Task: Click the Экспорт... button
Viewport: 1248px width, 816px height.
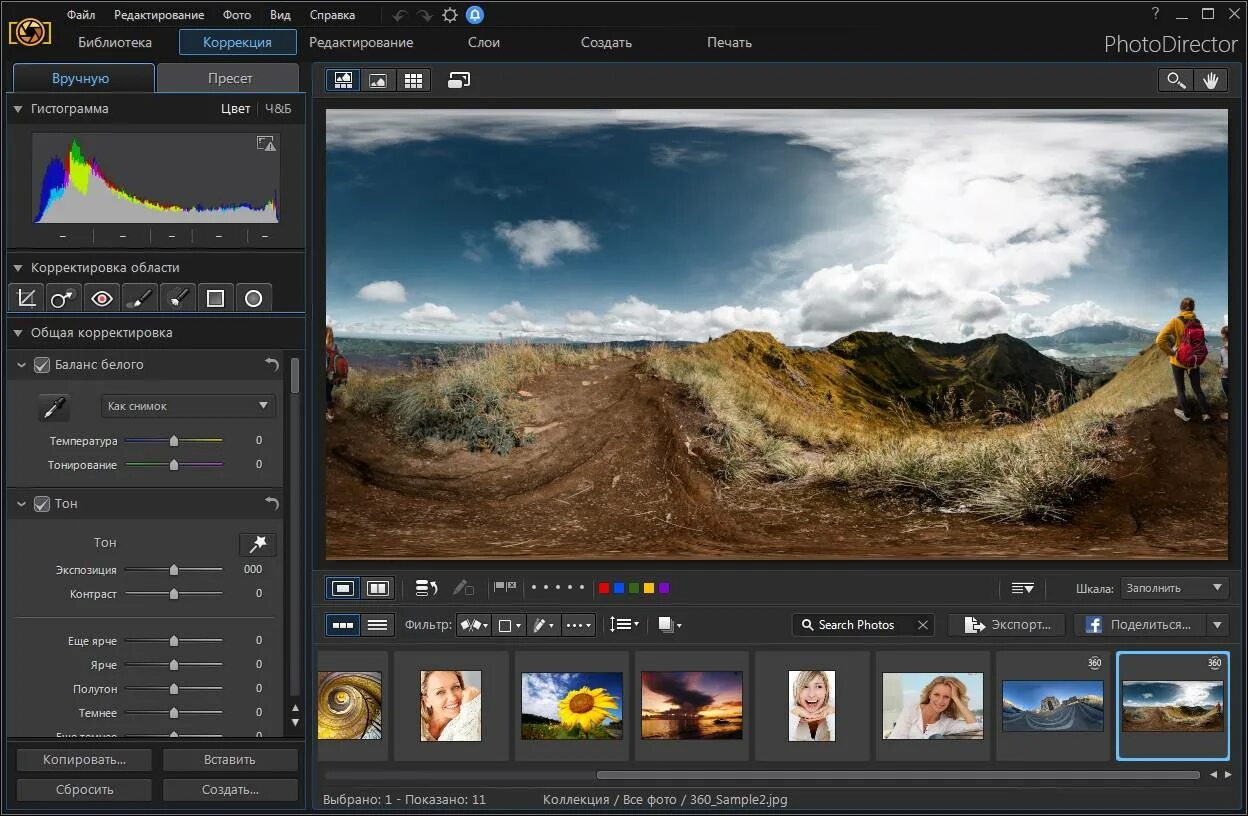Action: coord(1007,625)
